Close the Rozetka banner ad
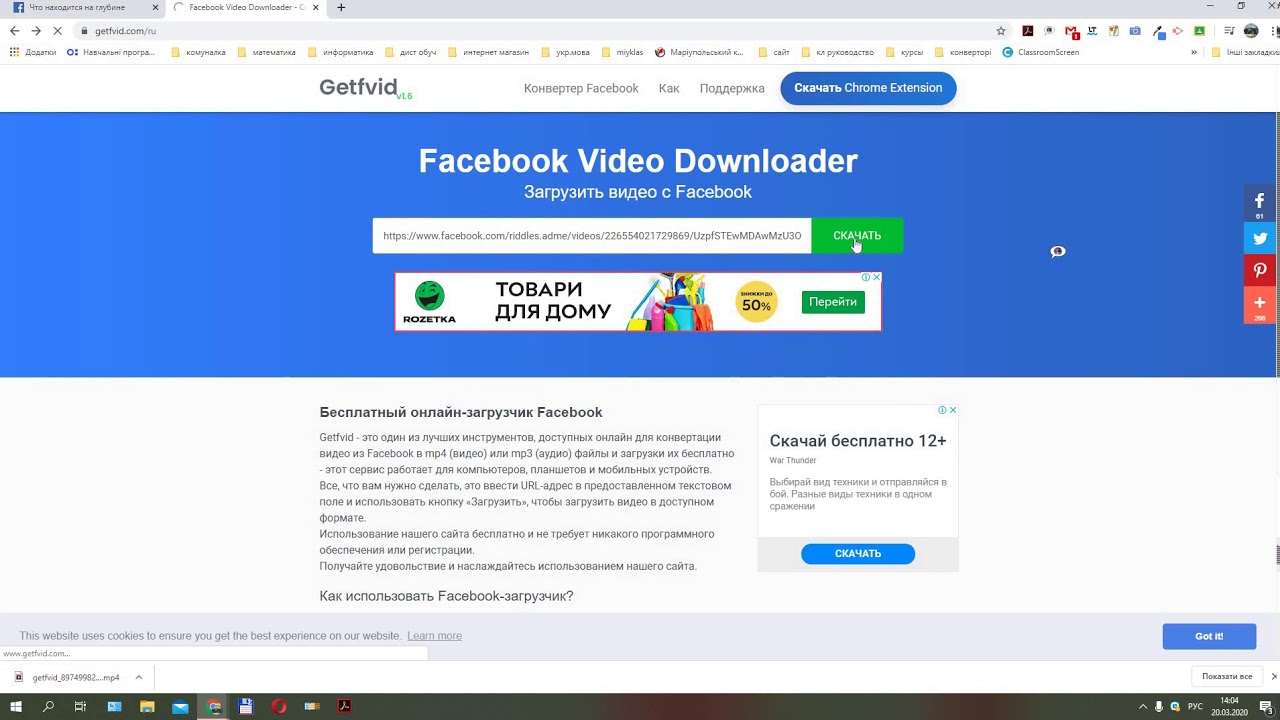 coord(877,278)
